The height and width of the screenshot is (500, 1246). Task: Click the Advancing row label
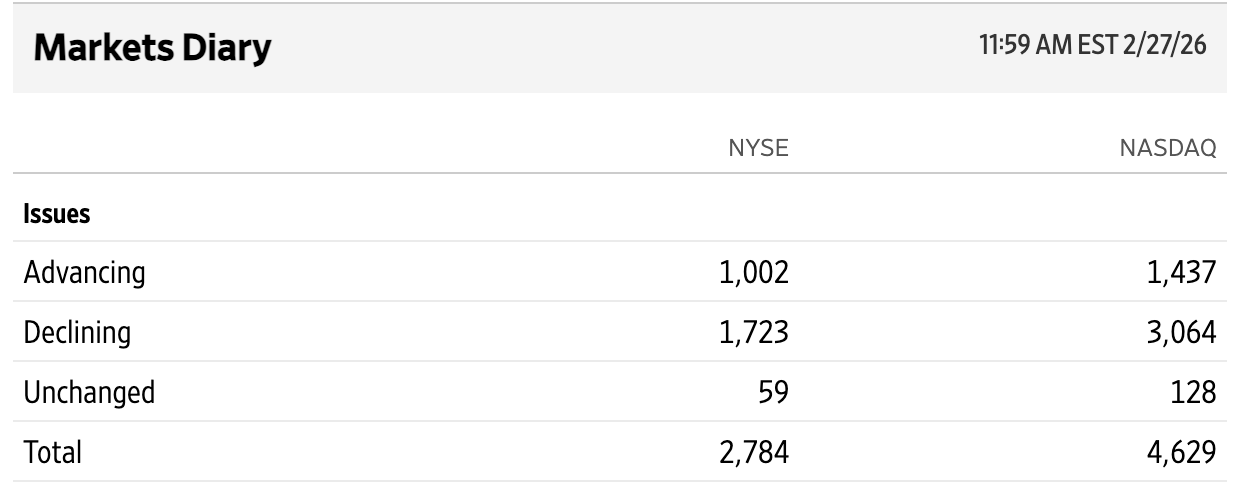point(85,272)
